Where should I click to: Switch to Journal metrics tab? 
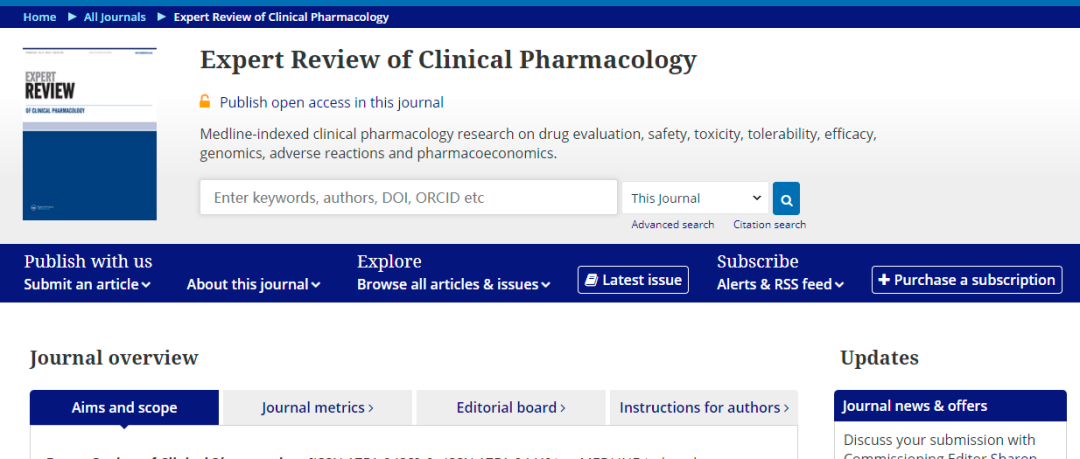(x=318, y=407)
